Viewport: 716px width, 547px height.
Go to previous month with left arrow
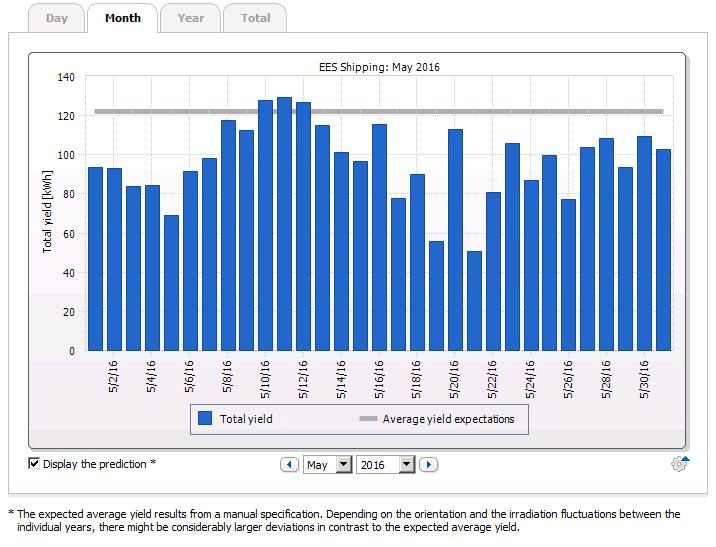click(x=289, y=465)
